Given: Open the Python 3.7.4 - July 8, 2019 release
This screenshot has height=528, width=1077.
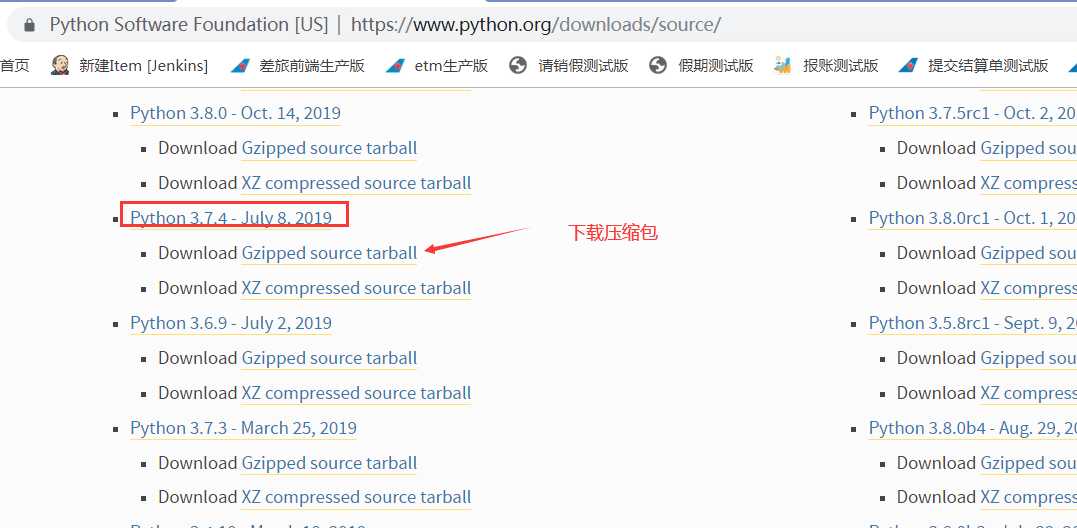Looking at the screenshot, I should [231, 218].
